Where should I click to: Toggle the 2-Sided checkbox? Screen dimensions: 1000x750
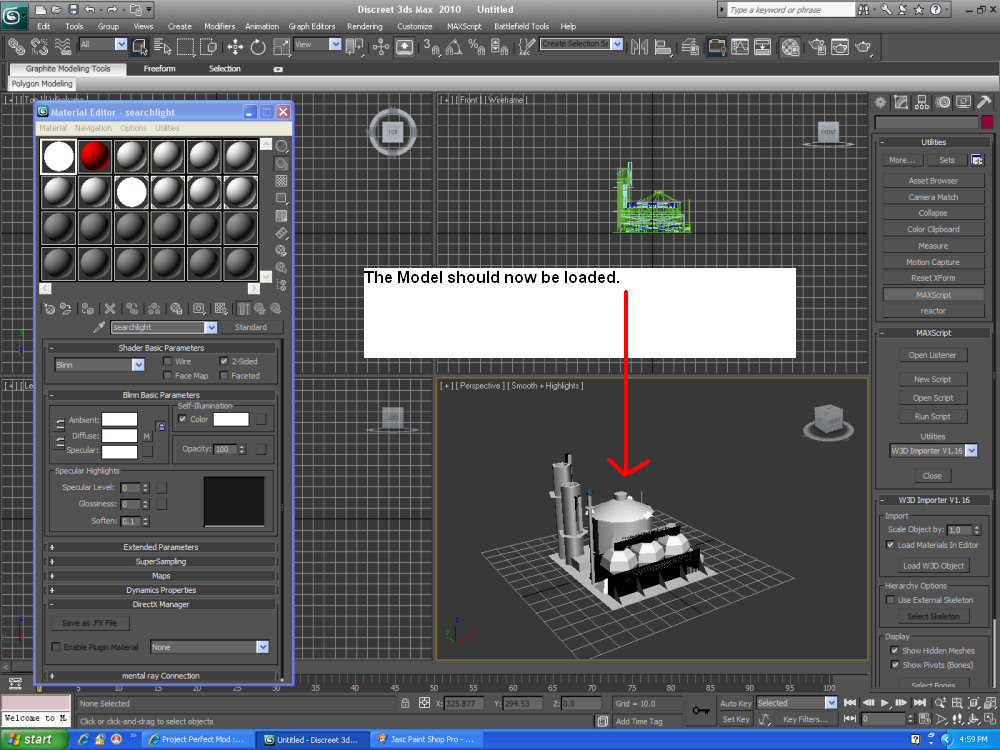click(x=224, y=361)
